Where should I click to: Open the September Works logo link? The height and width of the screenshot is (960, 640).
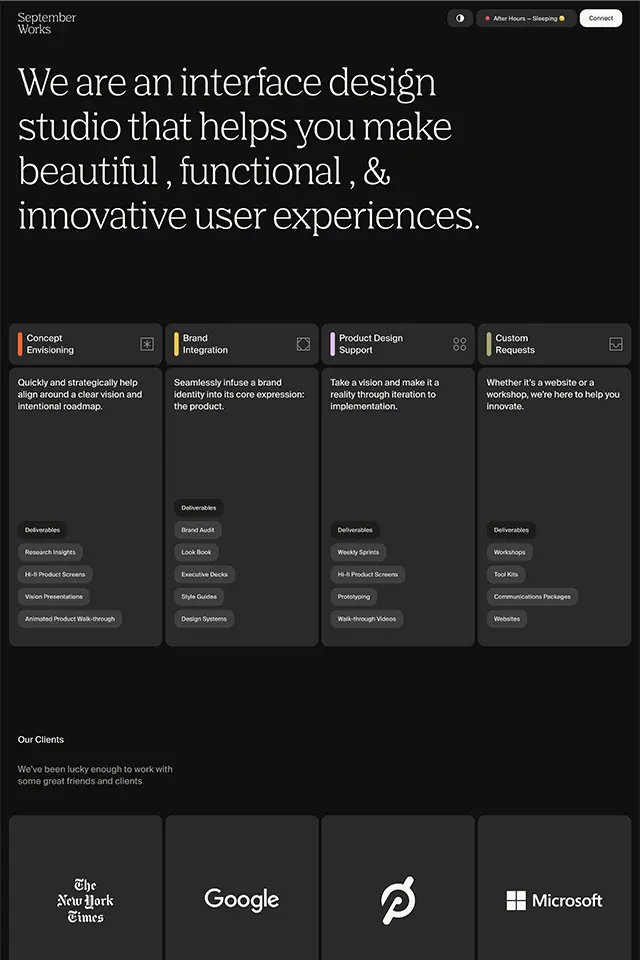click(47, 23)
